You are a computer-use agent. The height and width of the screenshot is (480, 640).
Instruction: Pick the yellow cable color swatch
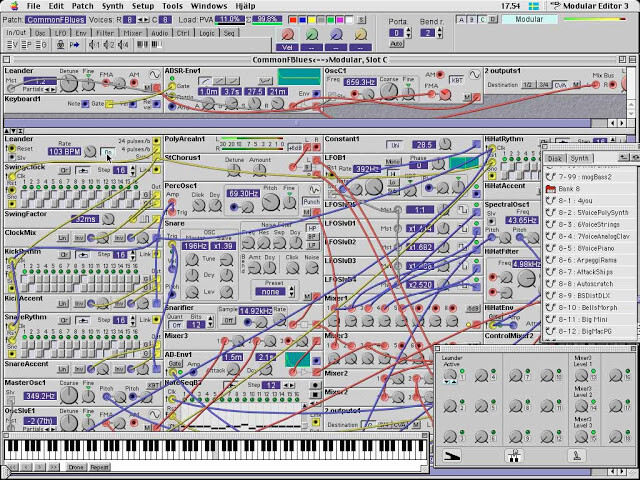click(311, 20)
